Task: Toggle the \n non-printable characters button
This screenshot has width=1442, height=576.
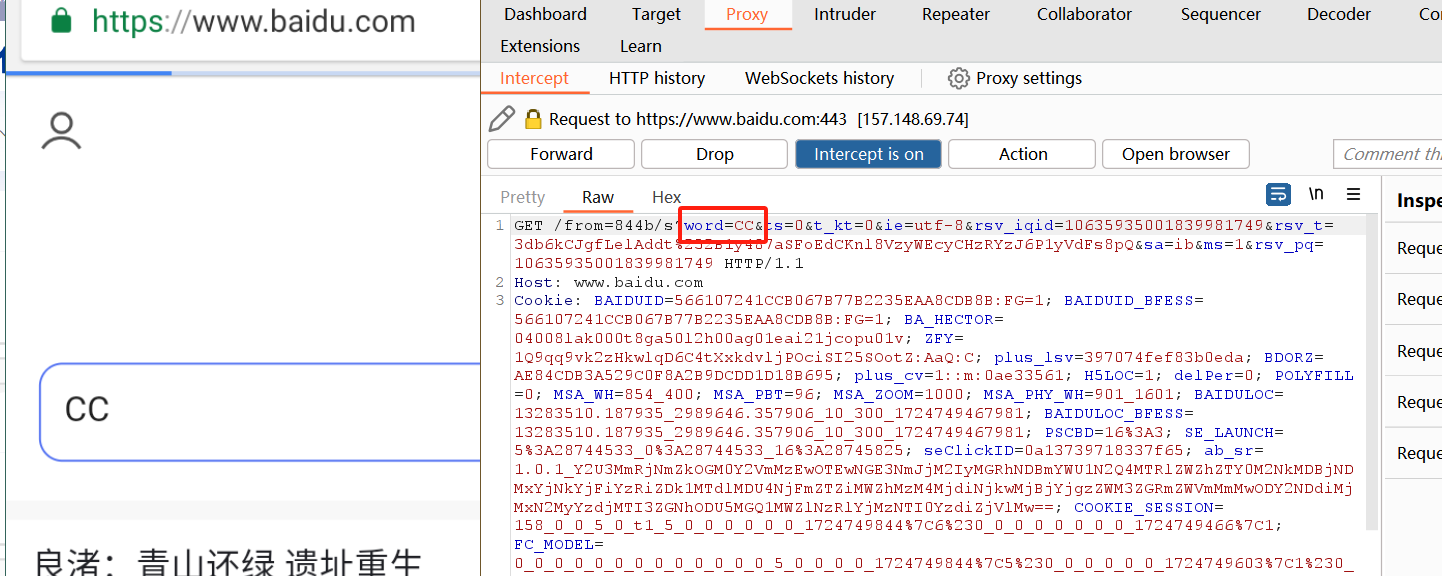Action: tap(1316, 194)
